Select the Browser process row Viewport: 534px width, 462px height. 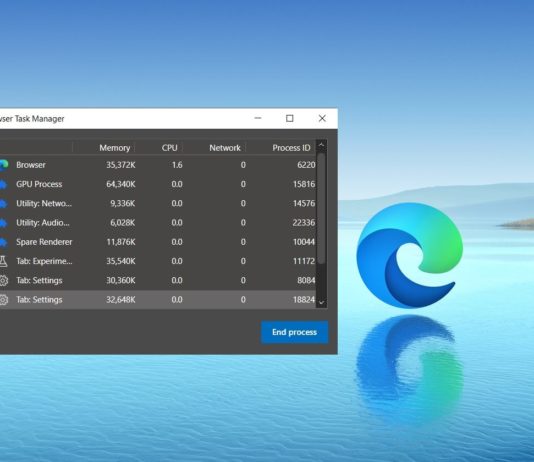pos(158,165)
